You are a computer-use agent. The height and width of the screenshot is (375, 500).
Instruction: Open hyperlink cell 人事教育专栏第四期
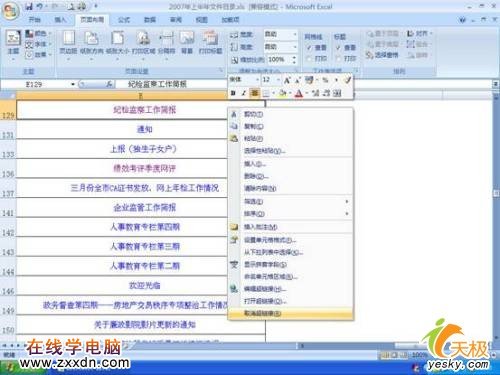click(x=145, y=227)
